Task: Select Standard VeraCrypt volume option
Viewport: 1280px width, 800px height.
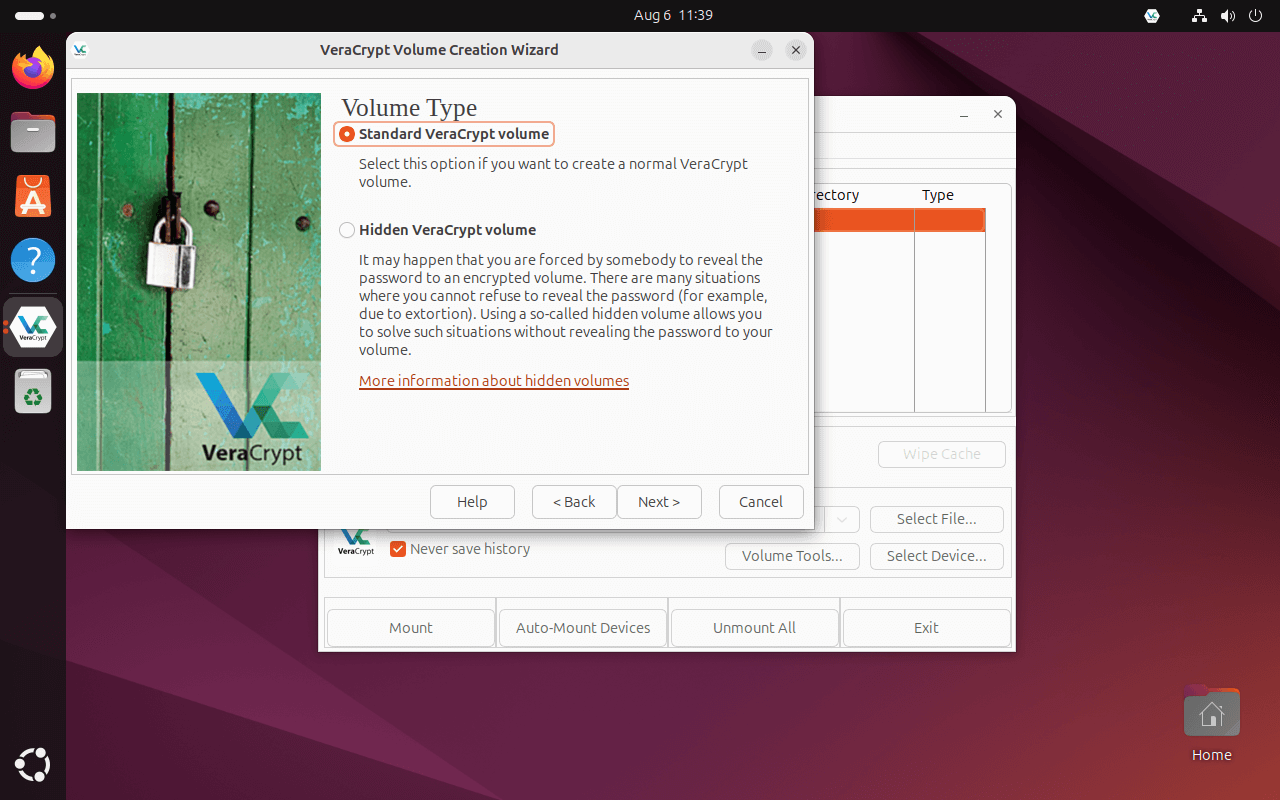Action: (x=444, y=134)
